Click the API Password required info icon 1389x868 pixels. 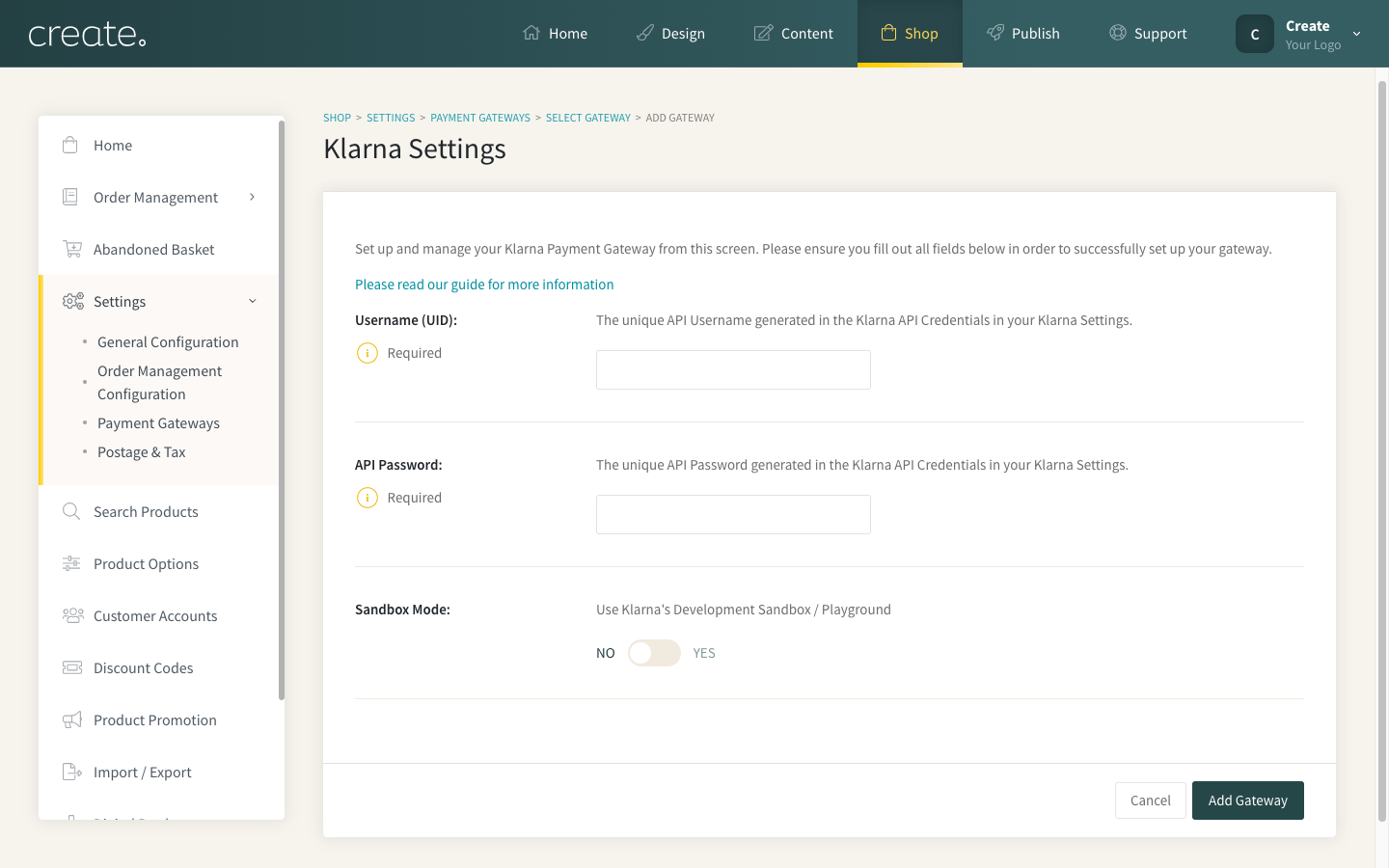[x=368, y=498]
